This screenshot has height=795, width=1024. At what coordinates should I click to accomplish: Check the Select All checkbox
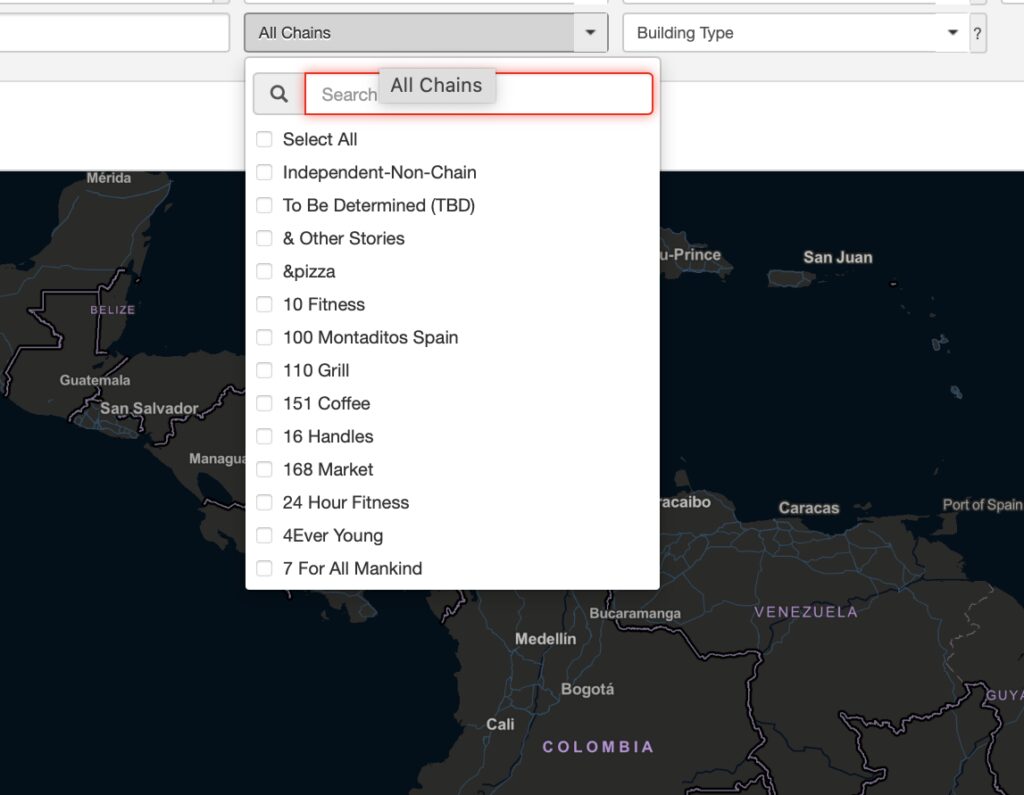click(265, 139)
